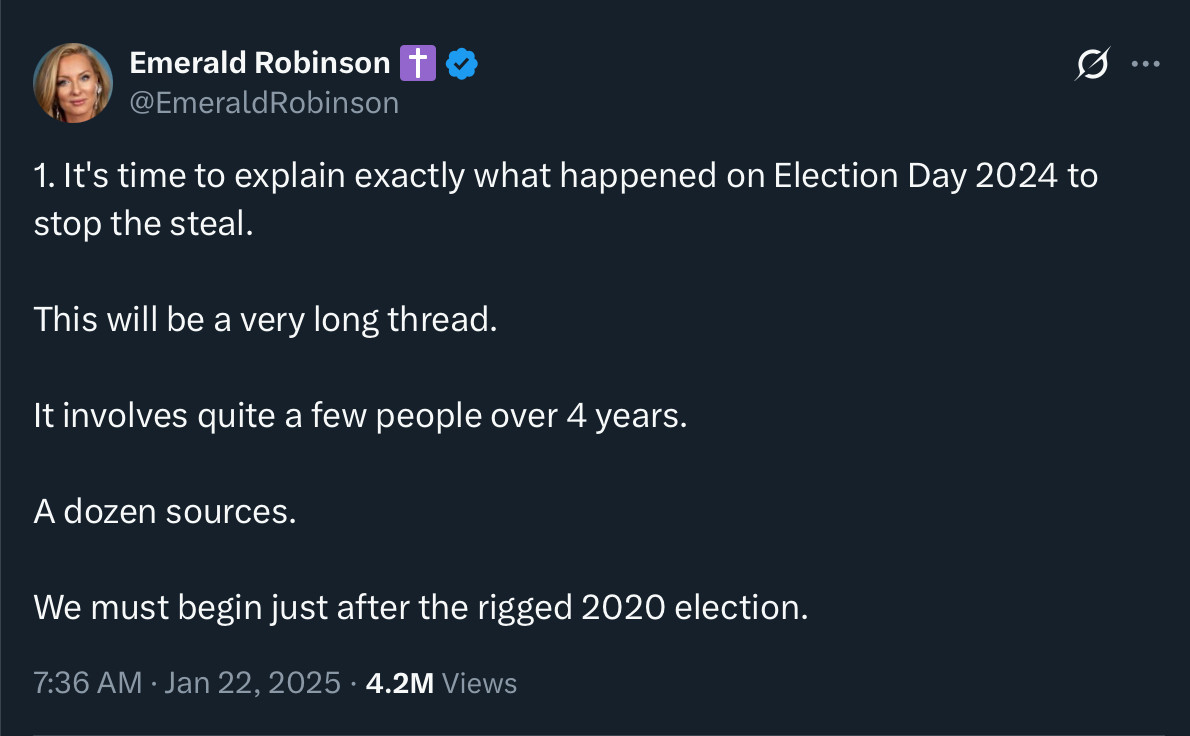Click the Jan 22, 2025 date

(252, 683)
